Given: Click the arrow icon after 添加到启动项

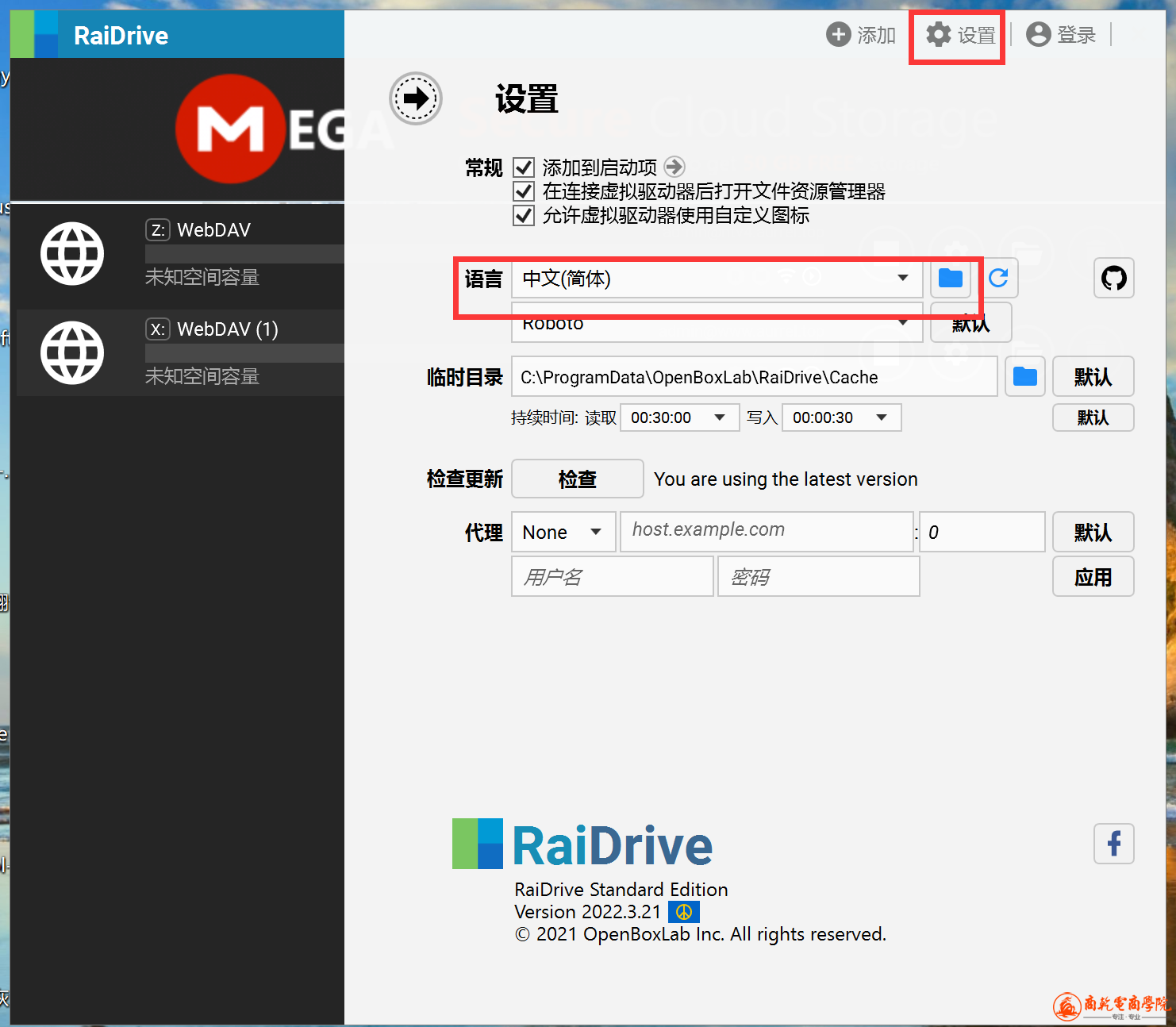Looking at the screenshot, I should click(674, 167).
